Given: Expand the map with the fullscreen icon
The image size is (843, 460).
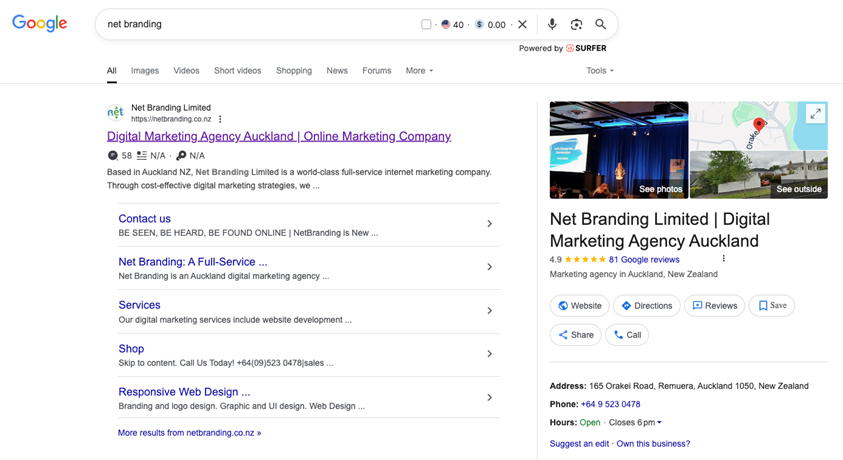Looking at the screenshot, I should (816, 114).
